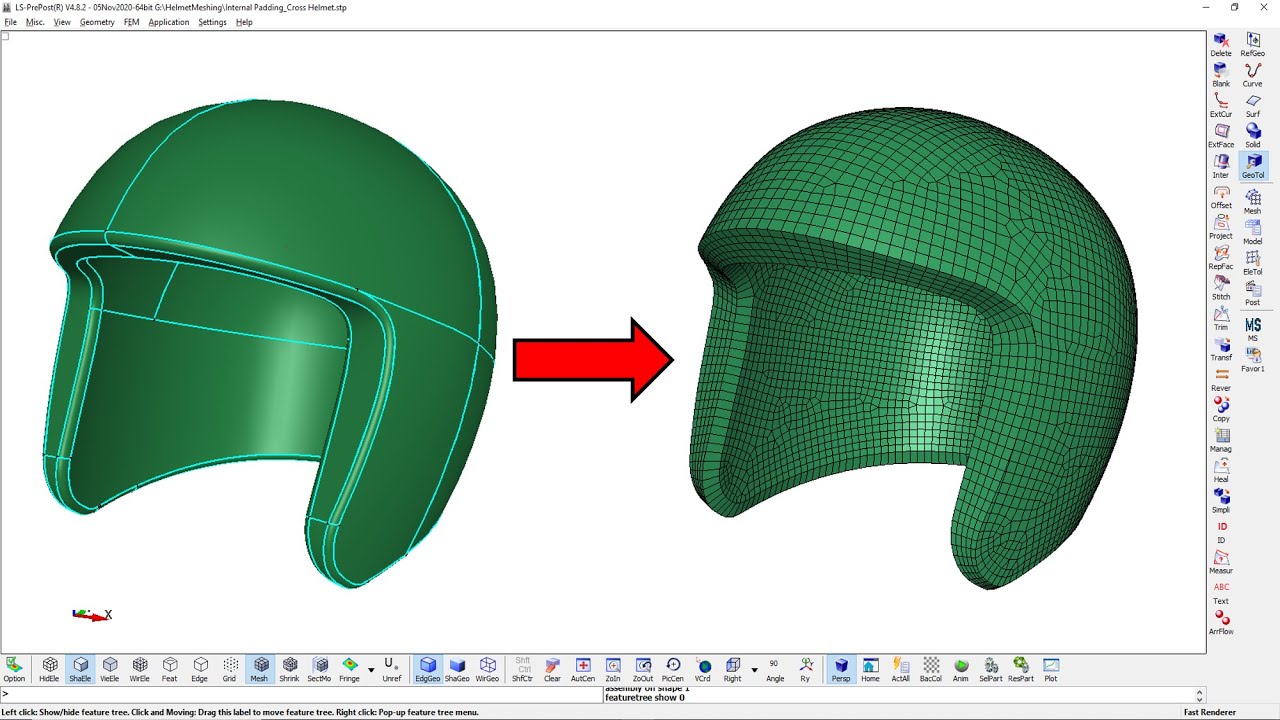Open the FEM menu

(x=132, y=22)
